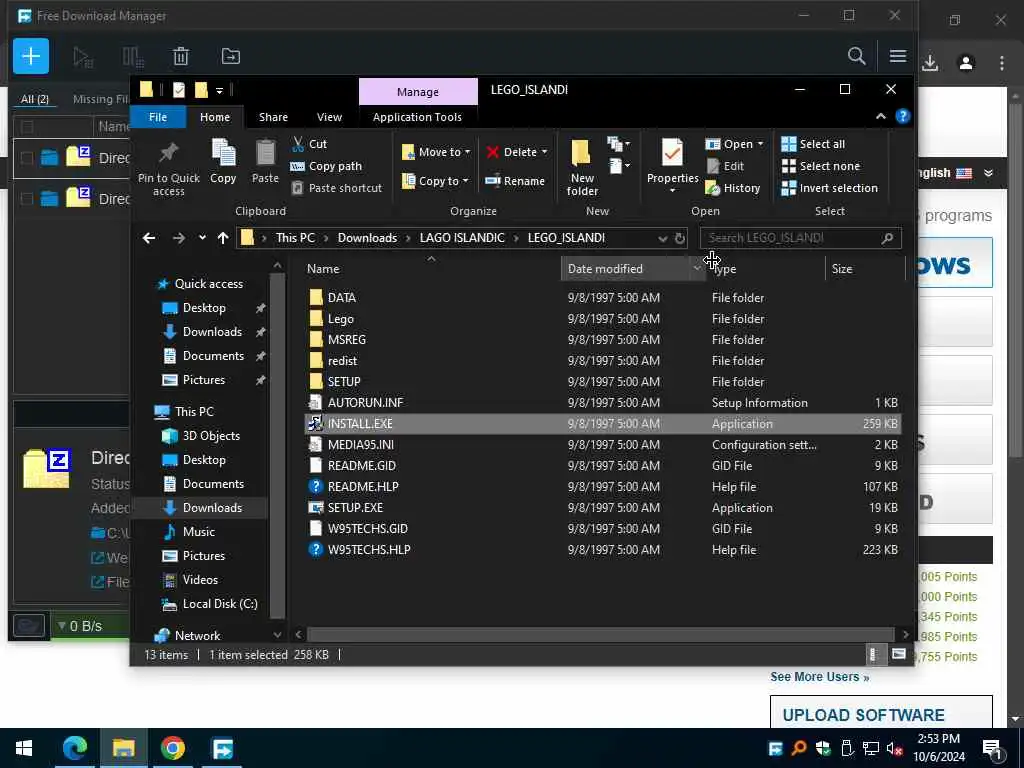Click Edit in Open group

tap(725, 166)
